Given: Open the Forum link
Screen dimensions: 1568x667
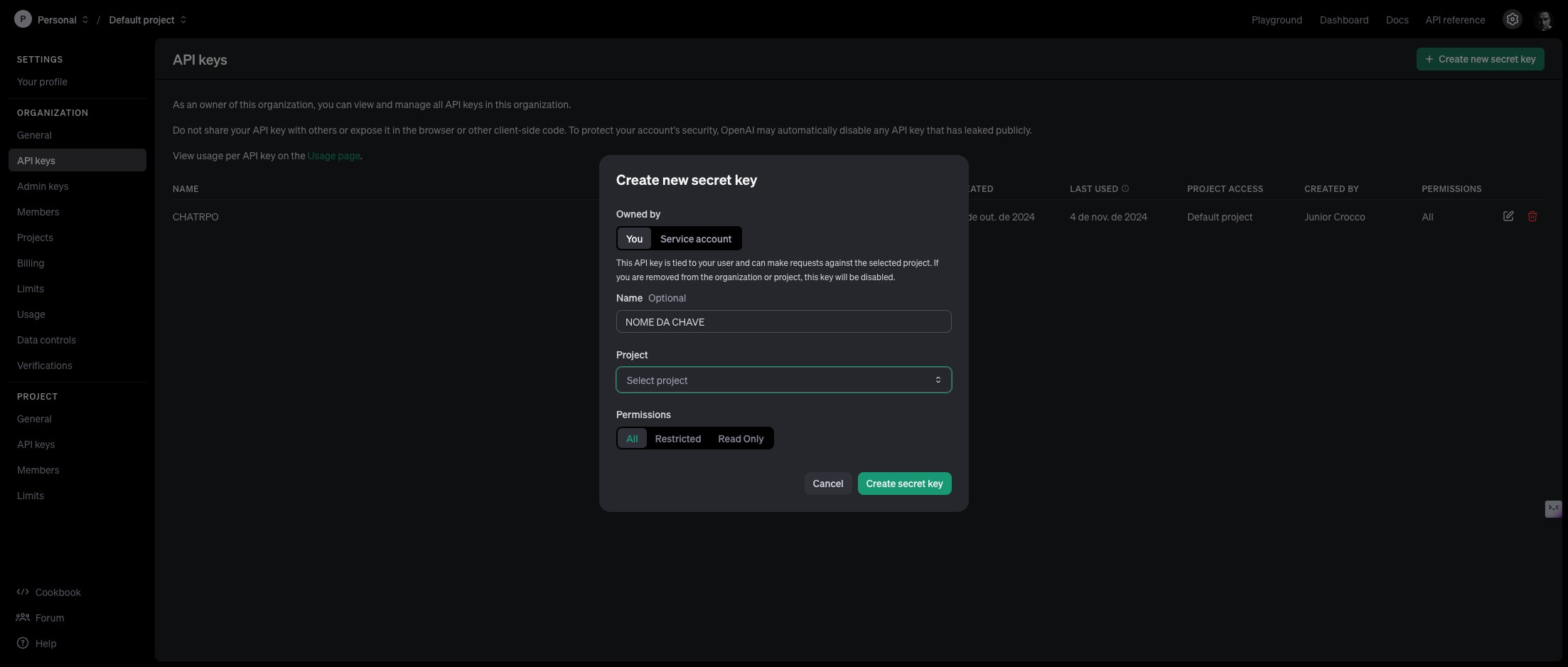Looking at the screenshot, I should (50, 618).
